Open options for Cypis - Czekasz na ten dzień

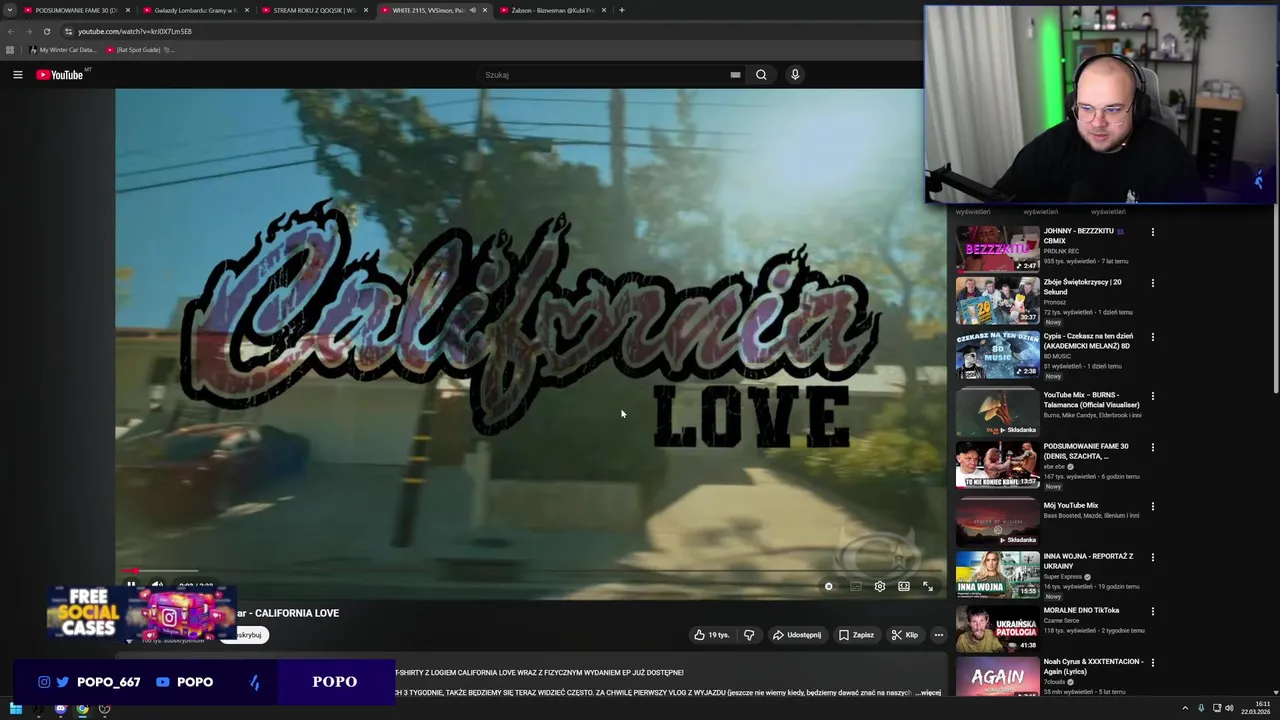1152,337
